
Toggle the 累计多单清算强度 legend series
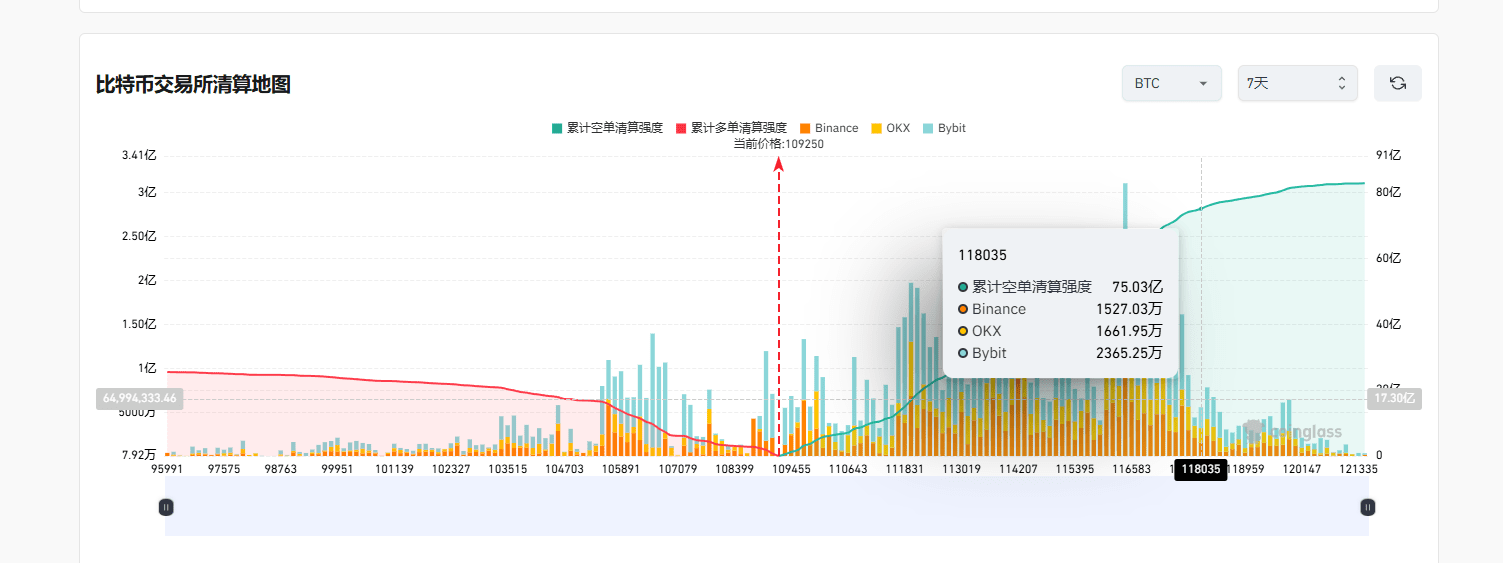tap(731, 128)
